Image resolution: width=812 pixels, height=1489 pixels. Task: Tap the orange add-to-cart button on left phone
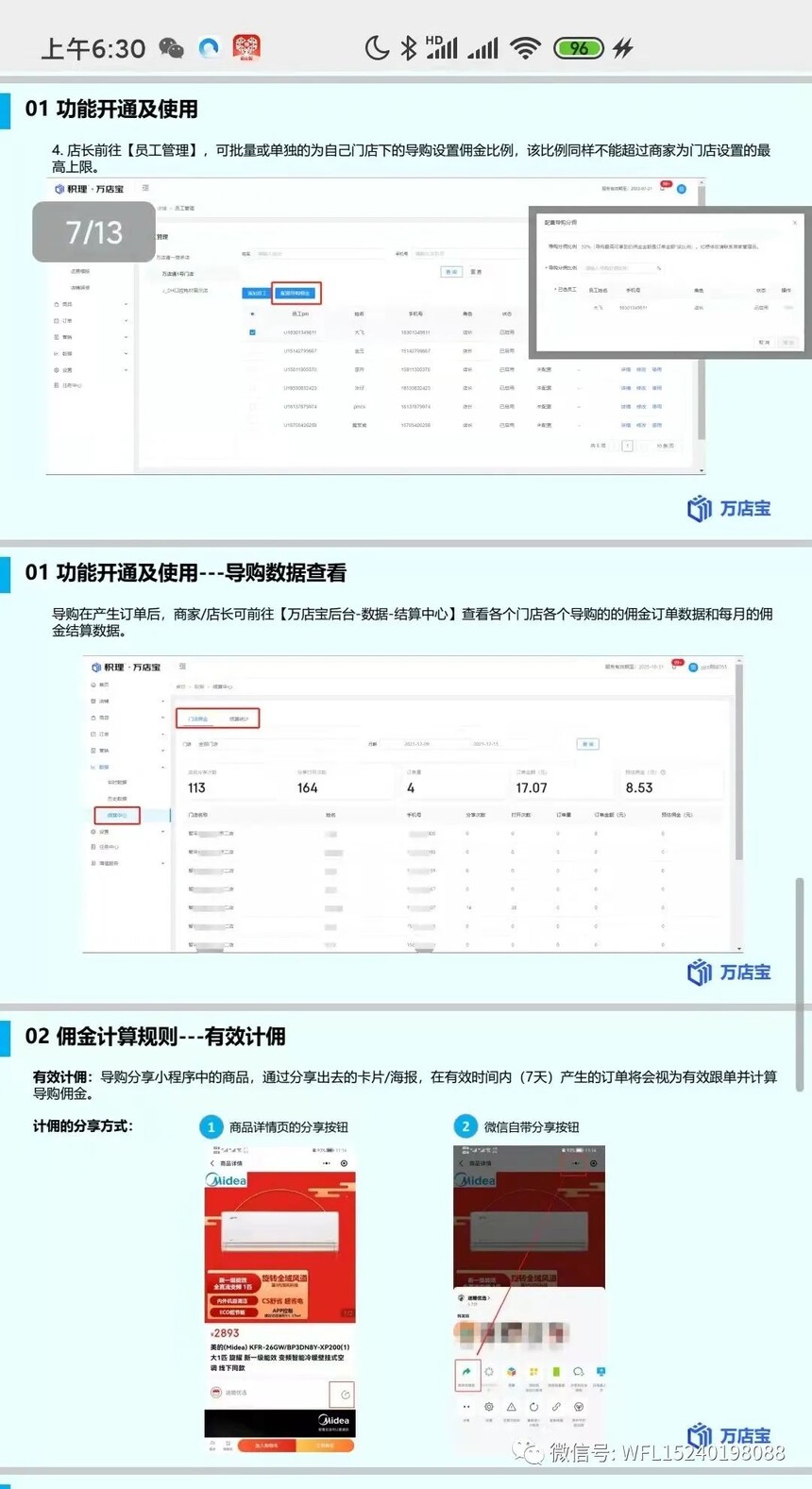(x=269, y=1445)
